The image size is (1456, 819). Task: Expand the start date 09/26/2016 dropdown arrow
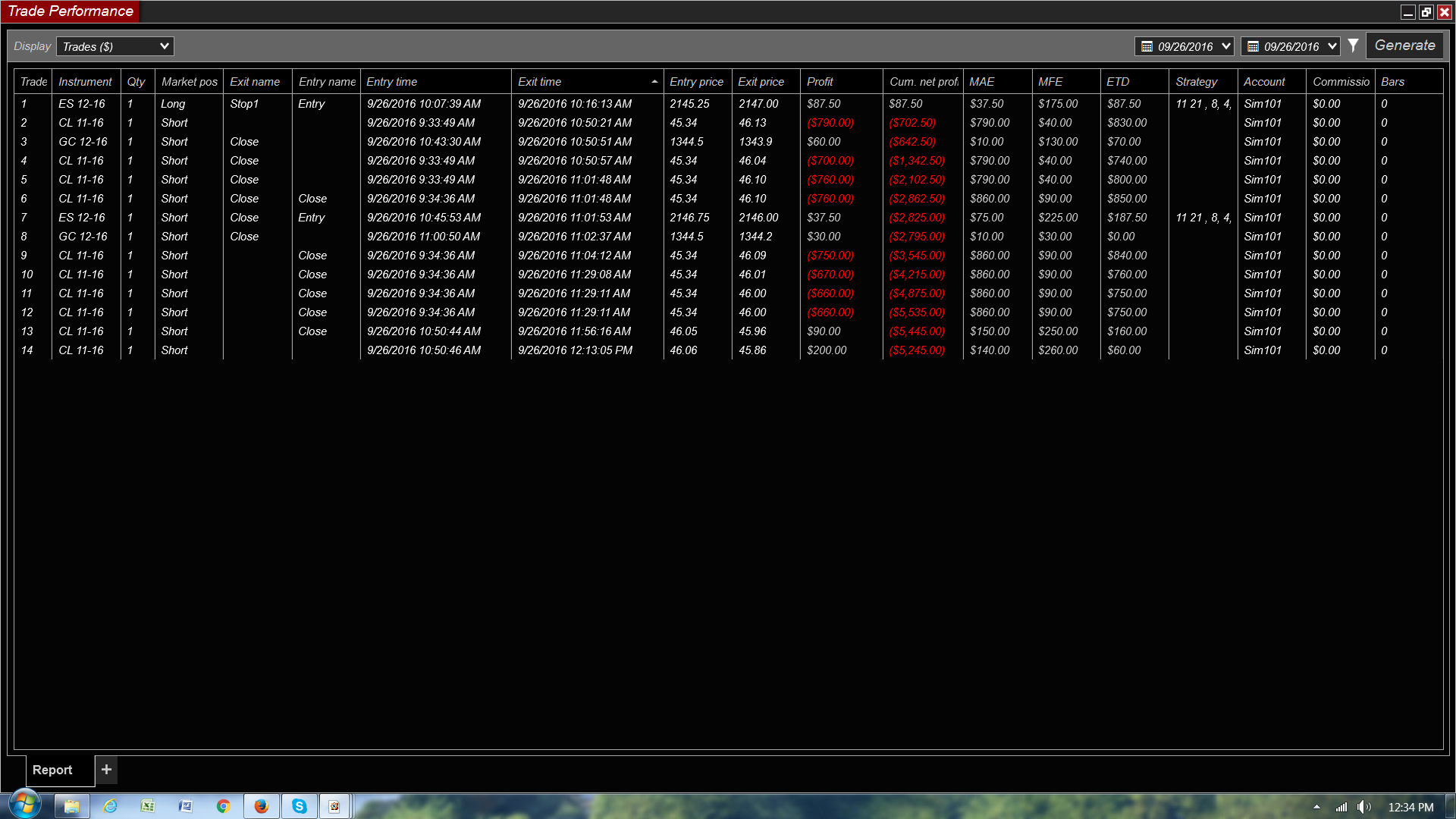tap(1225, 46)
